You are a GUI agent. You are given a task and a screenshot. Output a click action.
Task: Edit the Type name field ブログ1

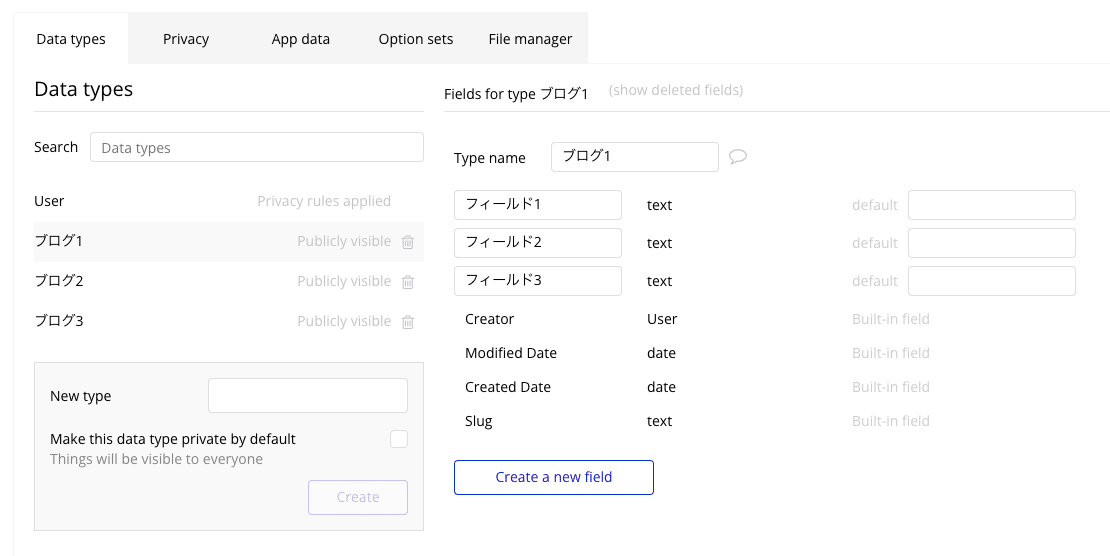[x=634, y=157]
